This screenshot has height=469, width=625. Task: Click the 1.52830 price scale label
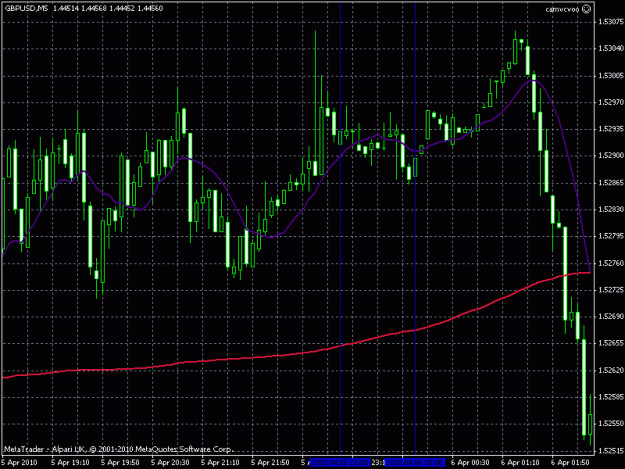tap(611, 209)
